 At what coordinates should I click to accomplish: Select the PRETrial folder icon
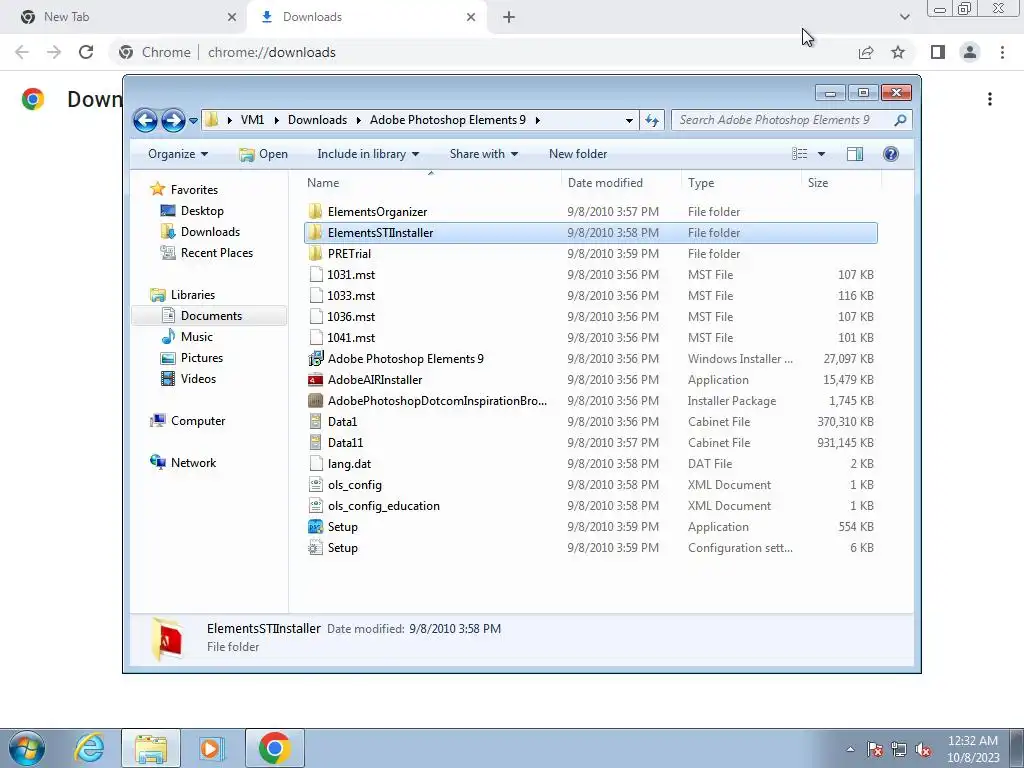(315, 253)
